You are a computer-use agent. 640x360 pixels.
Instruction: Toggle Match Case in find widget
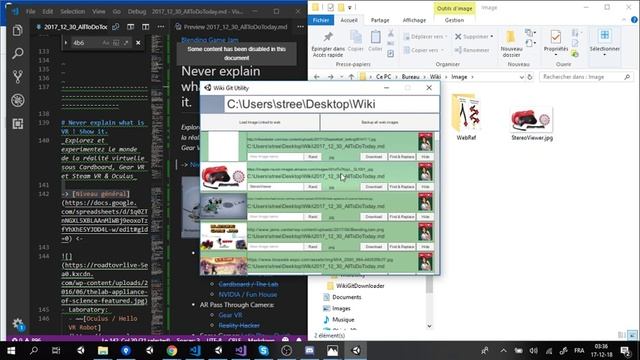[106, 42]
